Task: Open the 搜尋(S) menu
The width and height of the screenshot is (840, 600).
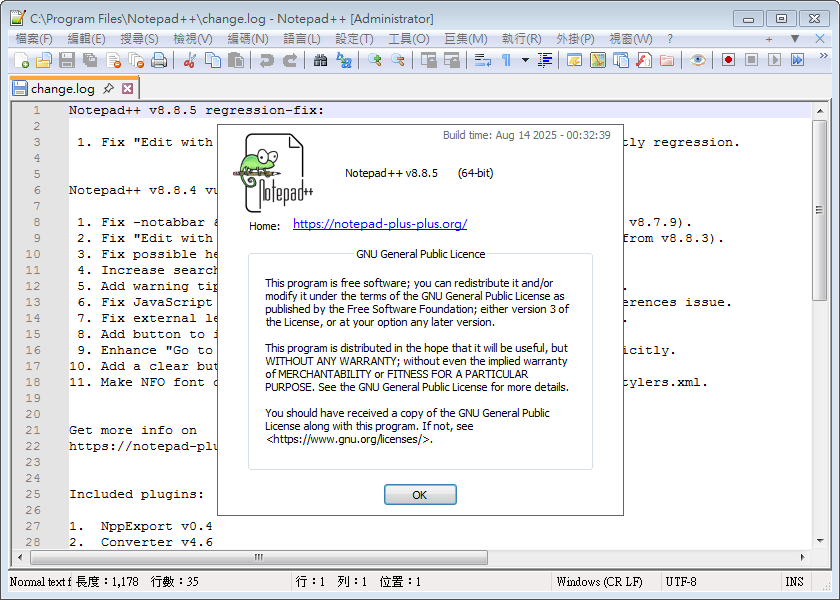Action: (x=139, y=39)
